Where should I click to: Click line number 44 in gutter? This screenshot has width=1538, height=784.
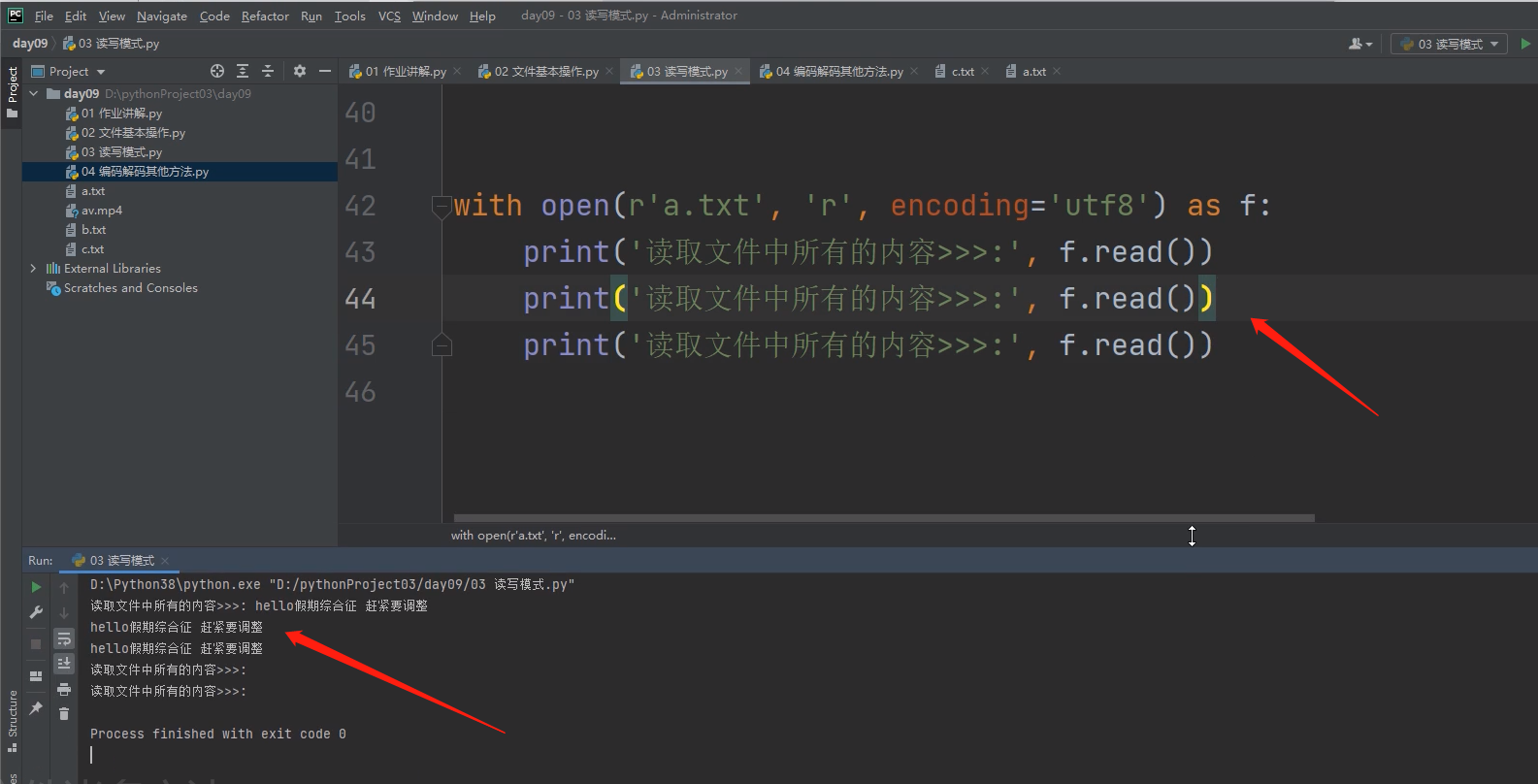[x=360, y=299]
